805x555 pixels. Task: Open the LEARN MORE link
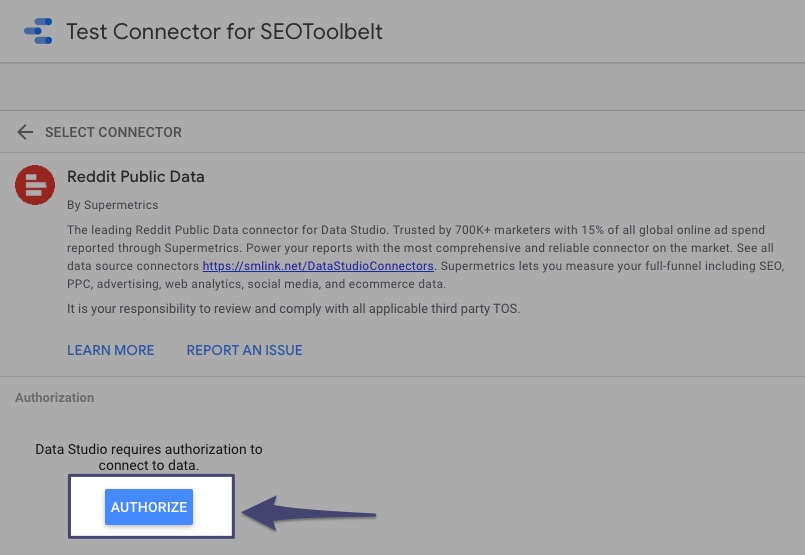110,350
